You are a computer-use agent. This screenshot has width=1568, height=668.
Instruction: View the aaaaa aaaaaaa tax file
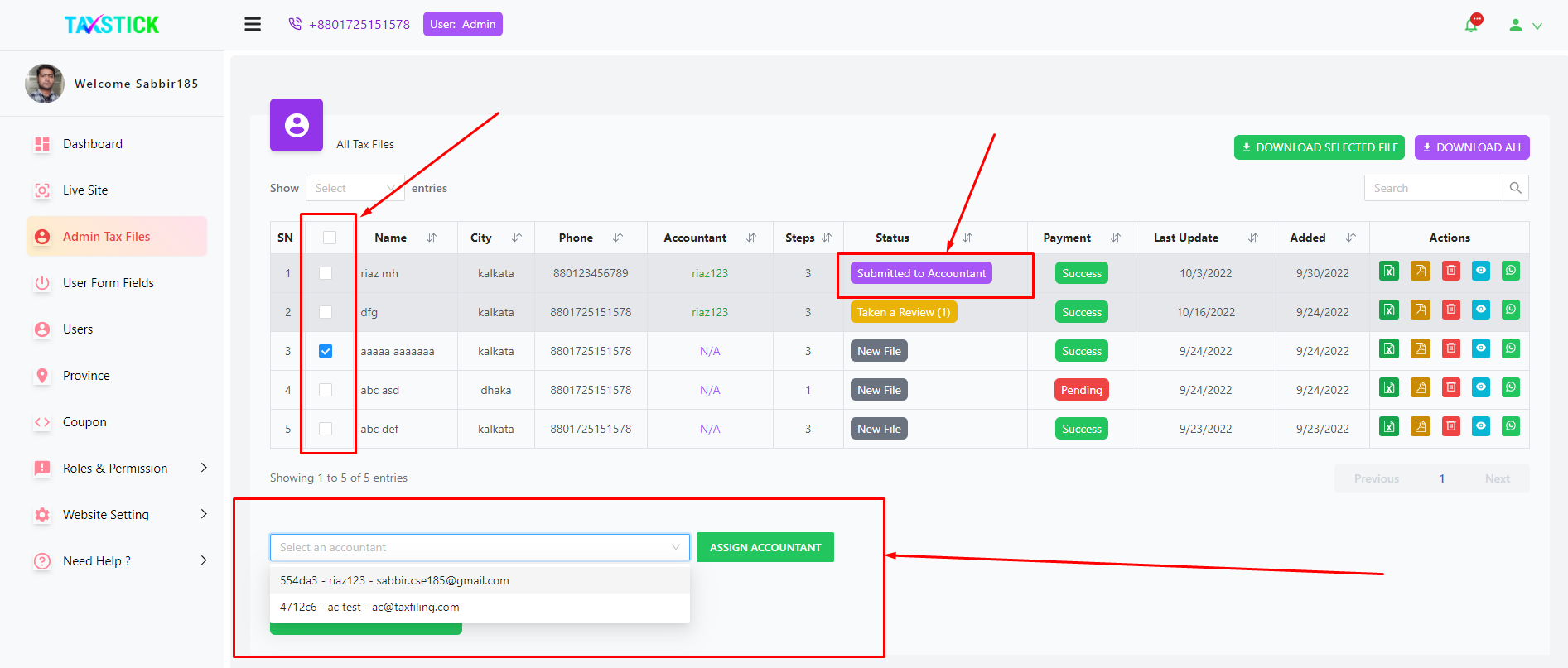(1481, 348)
